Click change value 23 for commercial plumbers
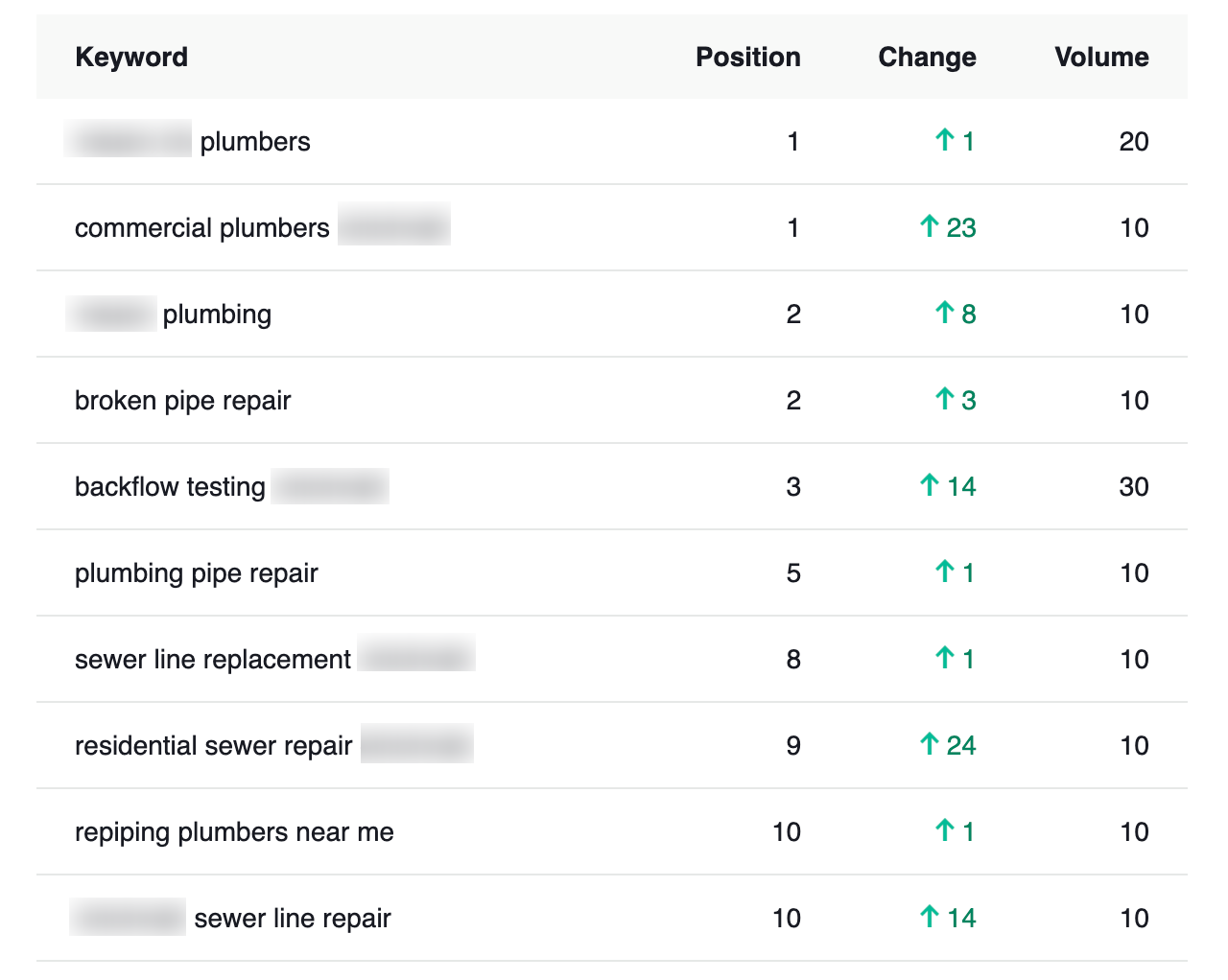This screenshot has width=1228, height=980. (961, 228)
